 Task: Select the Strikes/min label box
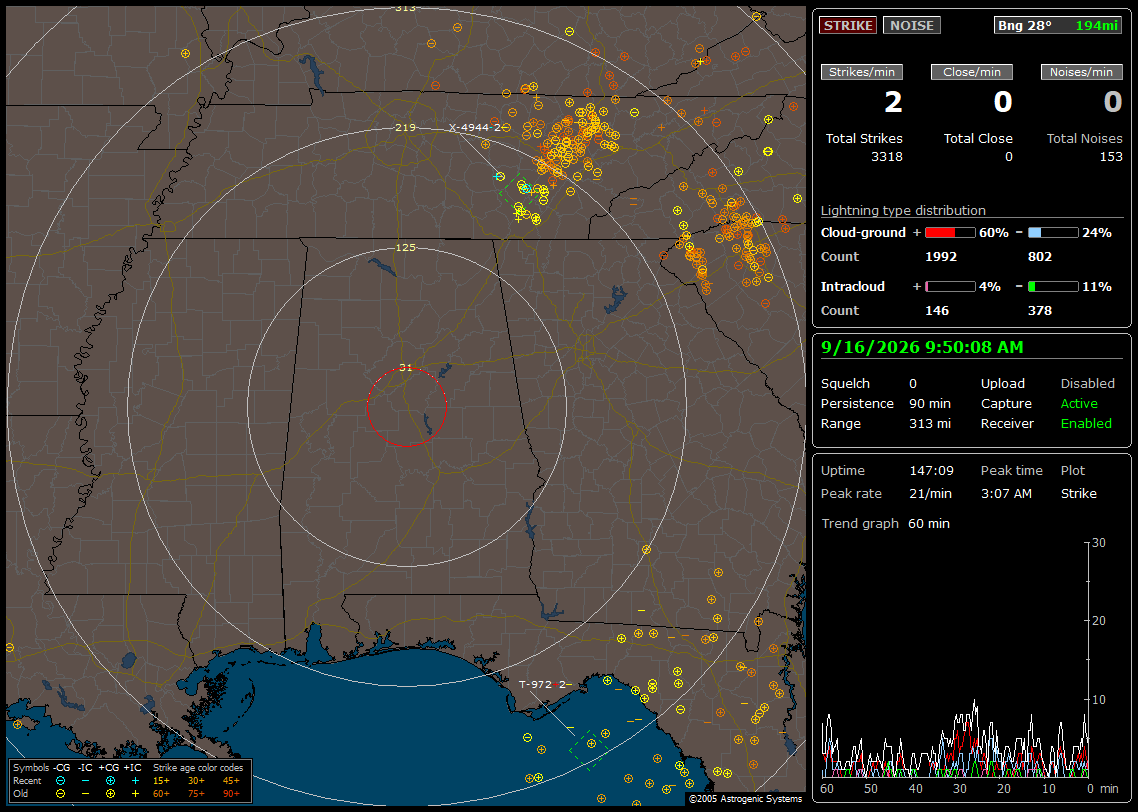[861, 72]
